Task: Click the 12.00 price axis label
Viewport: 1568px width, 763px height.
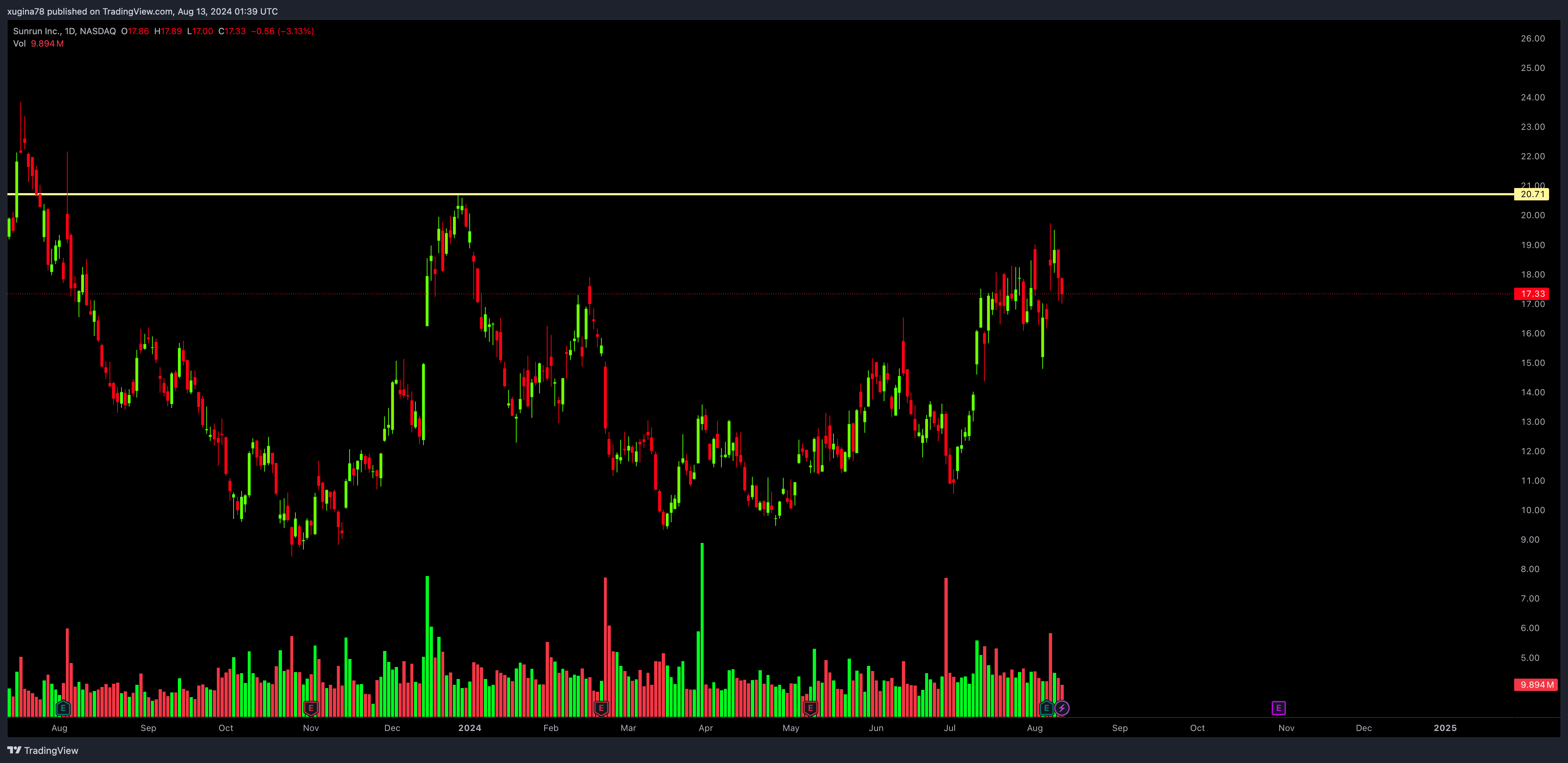Action: (1533, 451)
